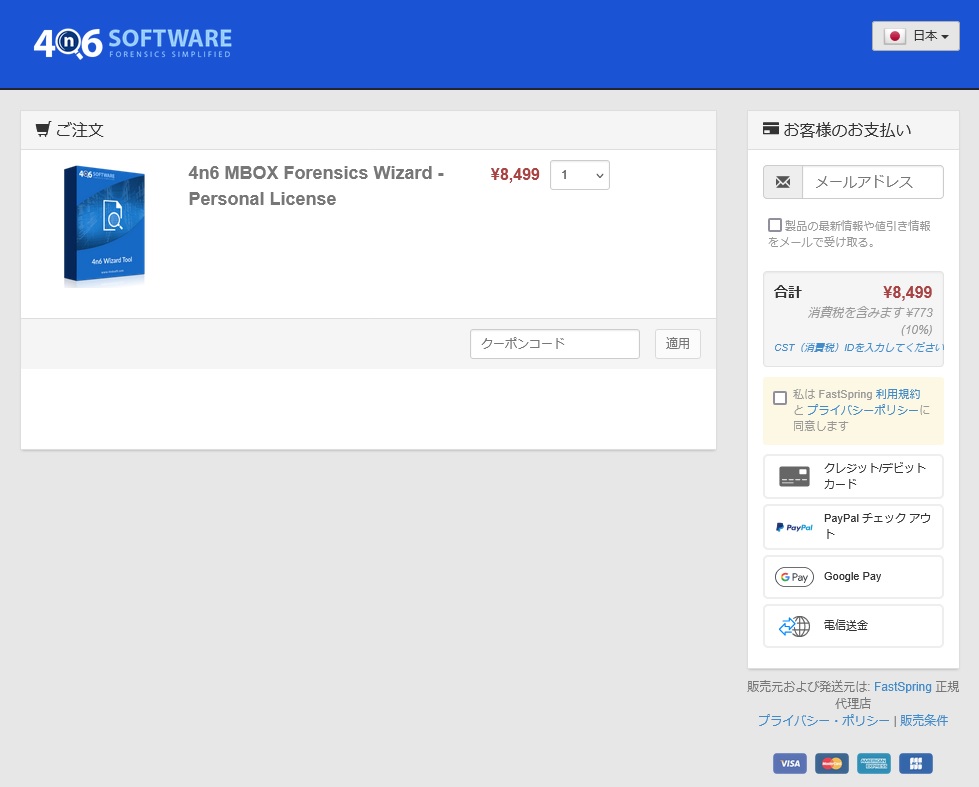This screenshot has height=787, width=979.
Task: Choose 電信送金 wire transfer option
Action: click(853, 626)
